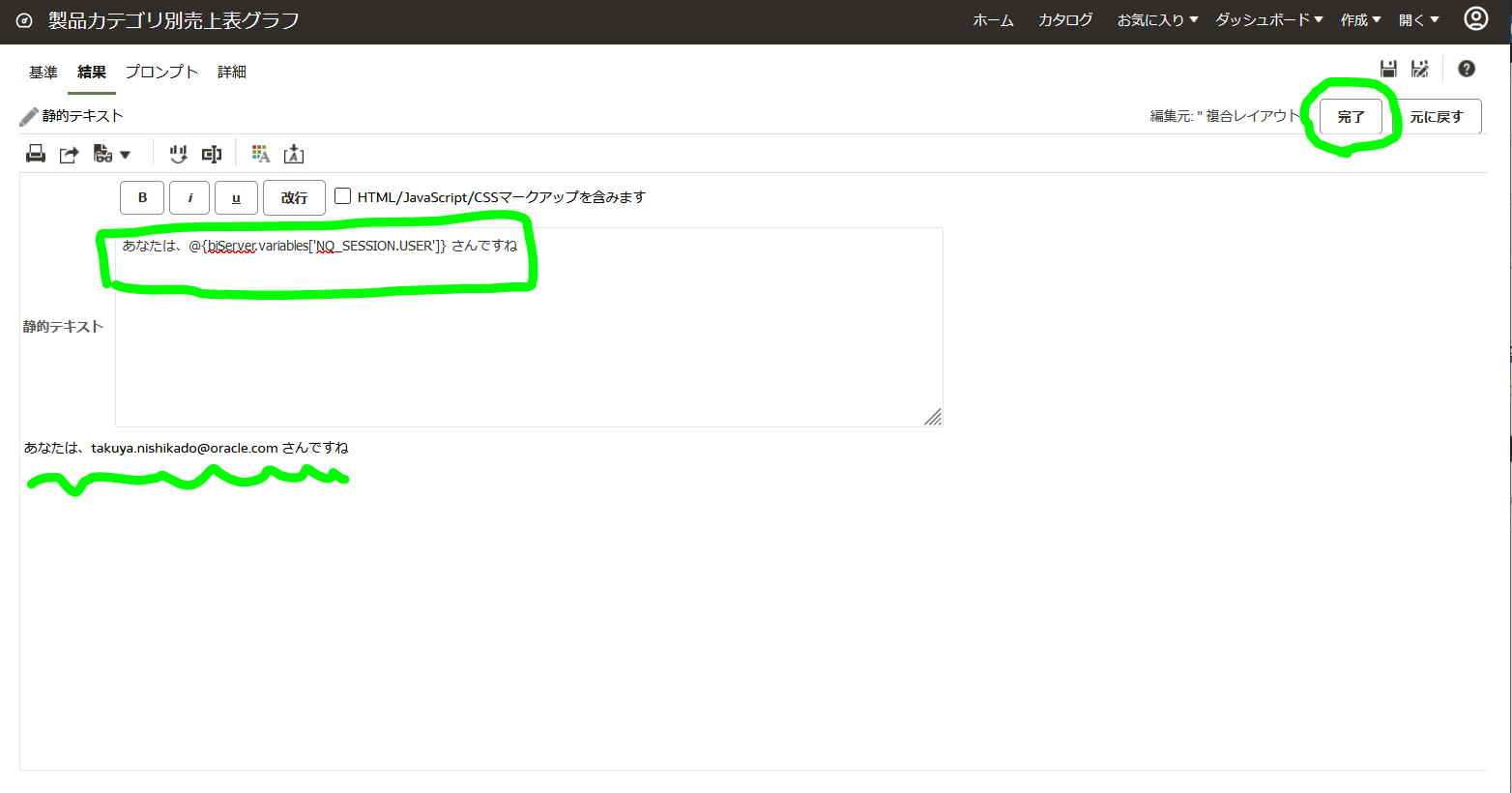Apply bold with the B button
Viewport: 1512px width, 793px height.
point(142,197)
